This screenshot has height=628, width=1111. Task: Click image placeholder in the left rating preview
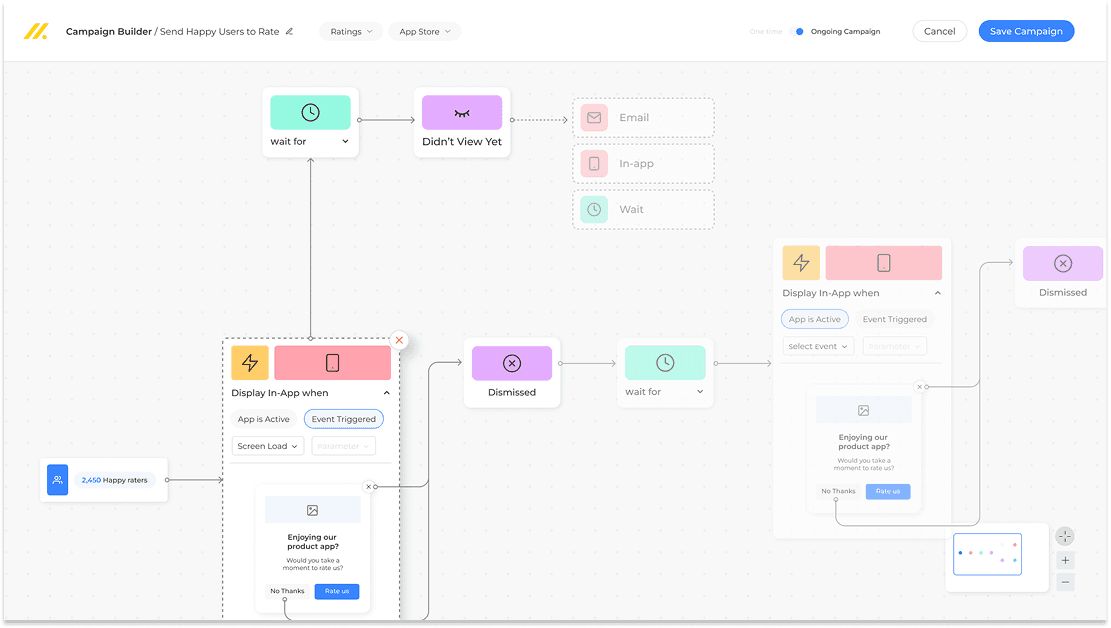click(x=312, y=510)
